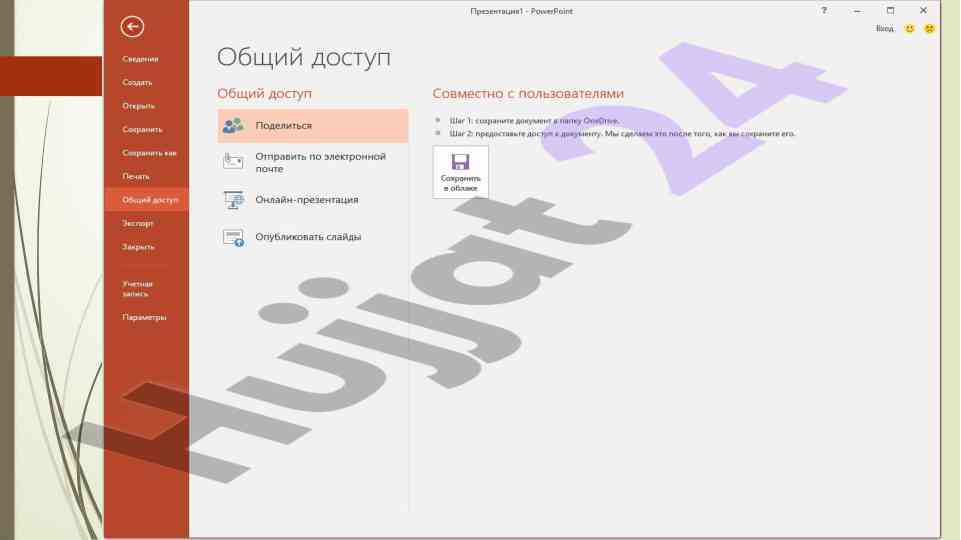Click the Опубликовать слайды icon
The width and height of the screenshot is (961, 540).
point(233,237)
